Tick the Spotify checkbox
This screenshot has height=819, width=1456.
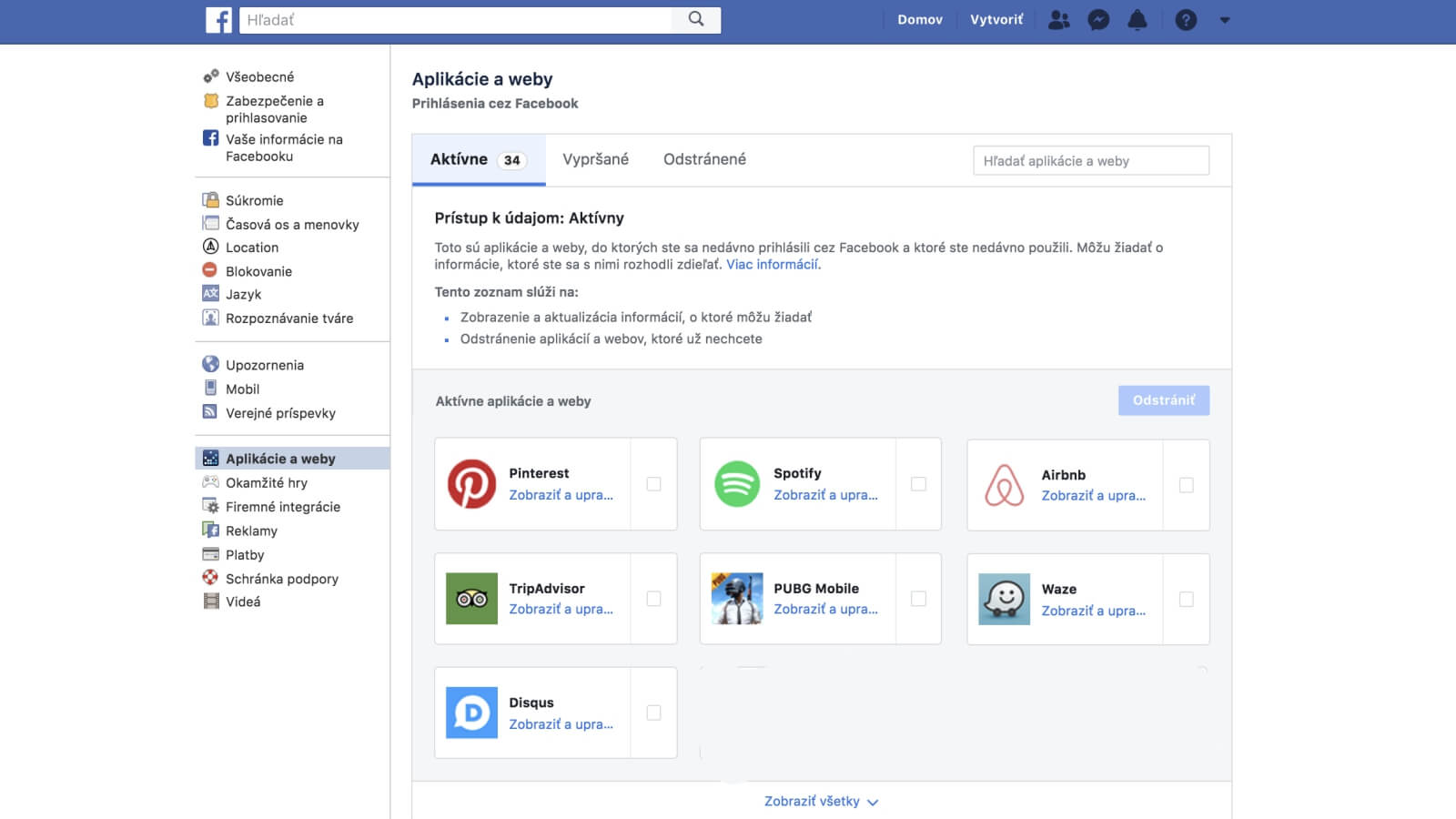pos(918,484)
